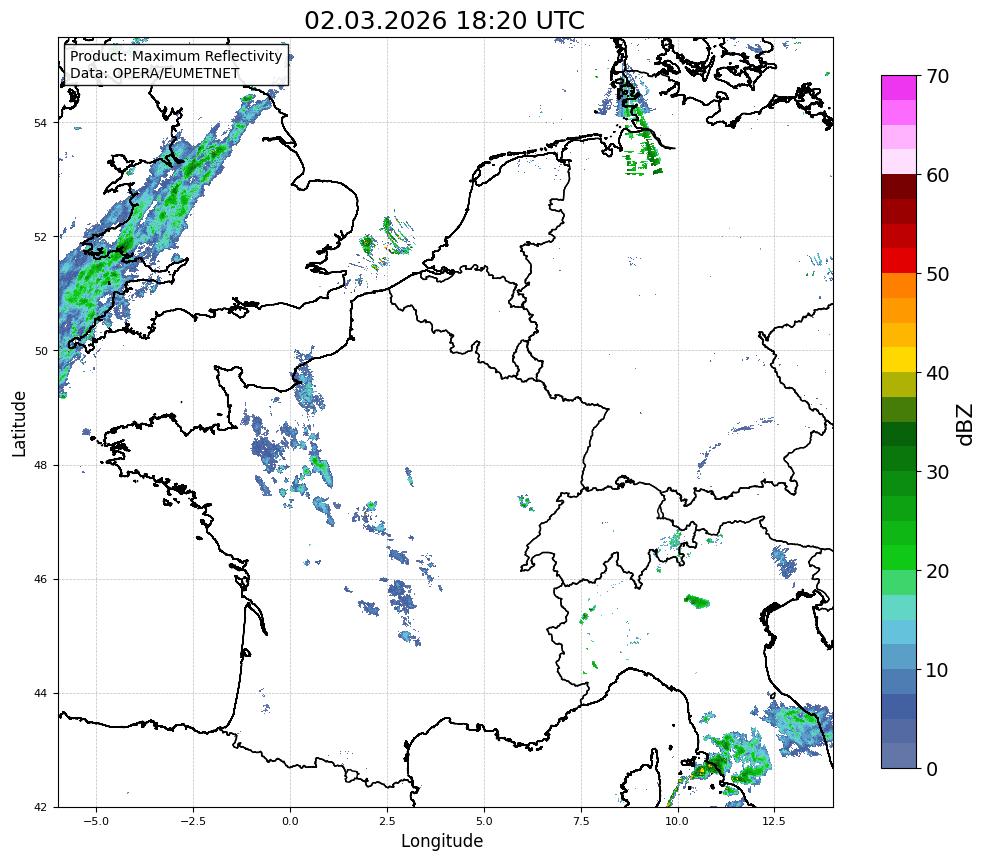Click the longitude tick label -5.0

[x=96, y=821]
